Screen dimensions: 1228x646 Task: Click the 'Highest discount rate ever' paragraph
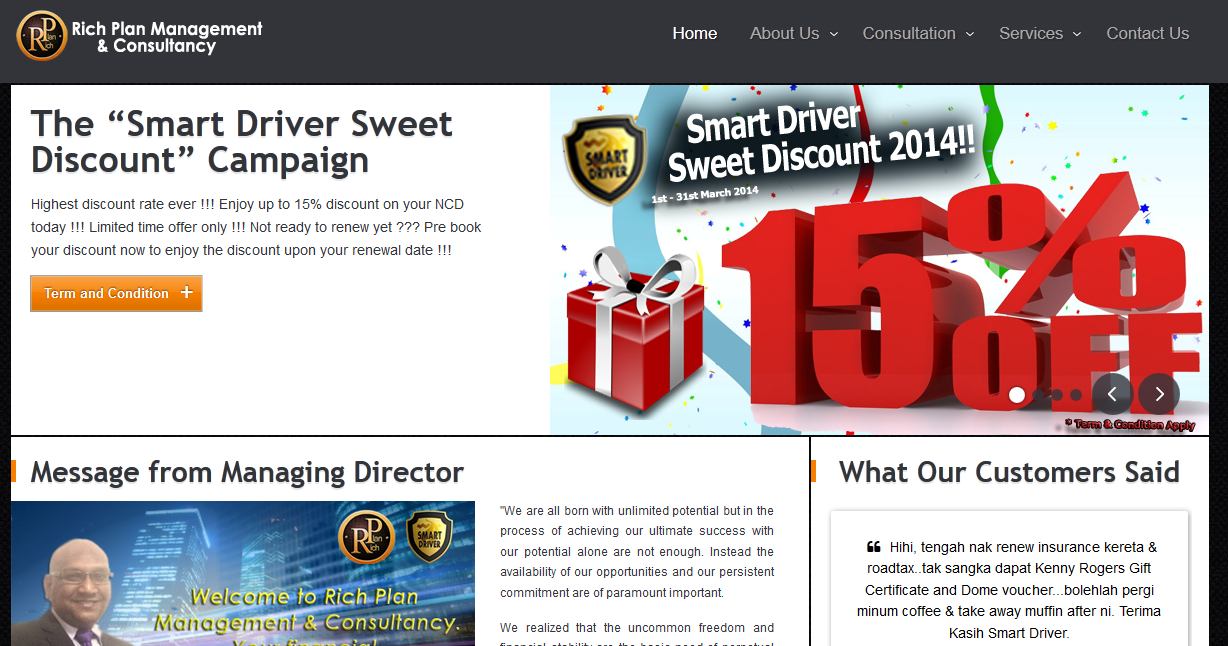point(256,227)
